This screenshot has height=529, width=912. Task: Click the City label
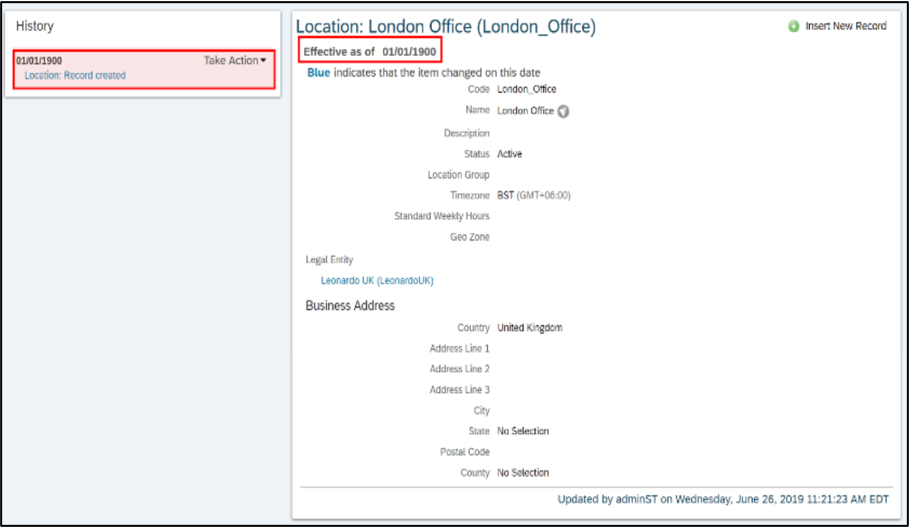click(482, 411)
